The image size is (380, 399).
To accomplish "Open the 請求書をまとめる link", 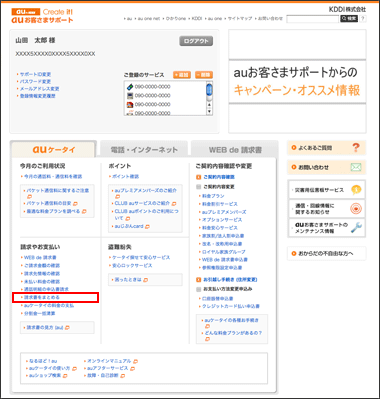I will 42,297.
